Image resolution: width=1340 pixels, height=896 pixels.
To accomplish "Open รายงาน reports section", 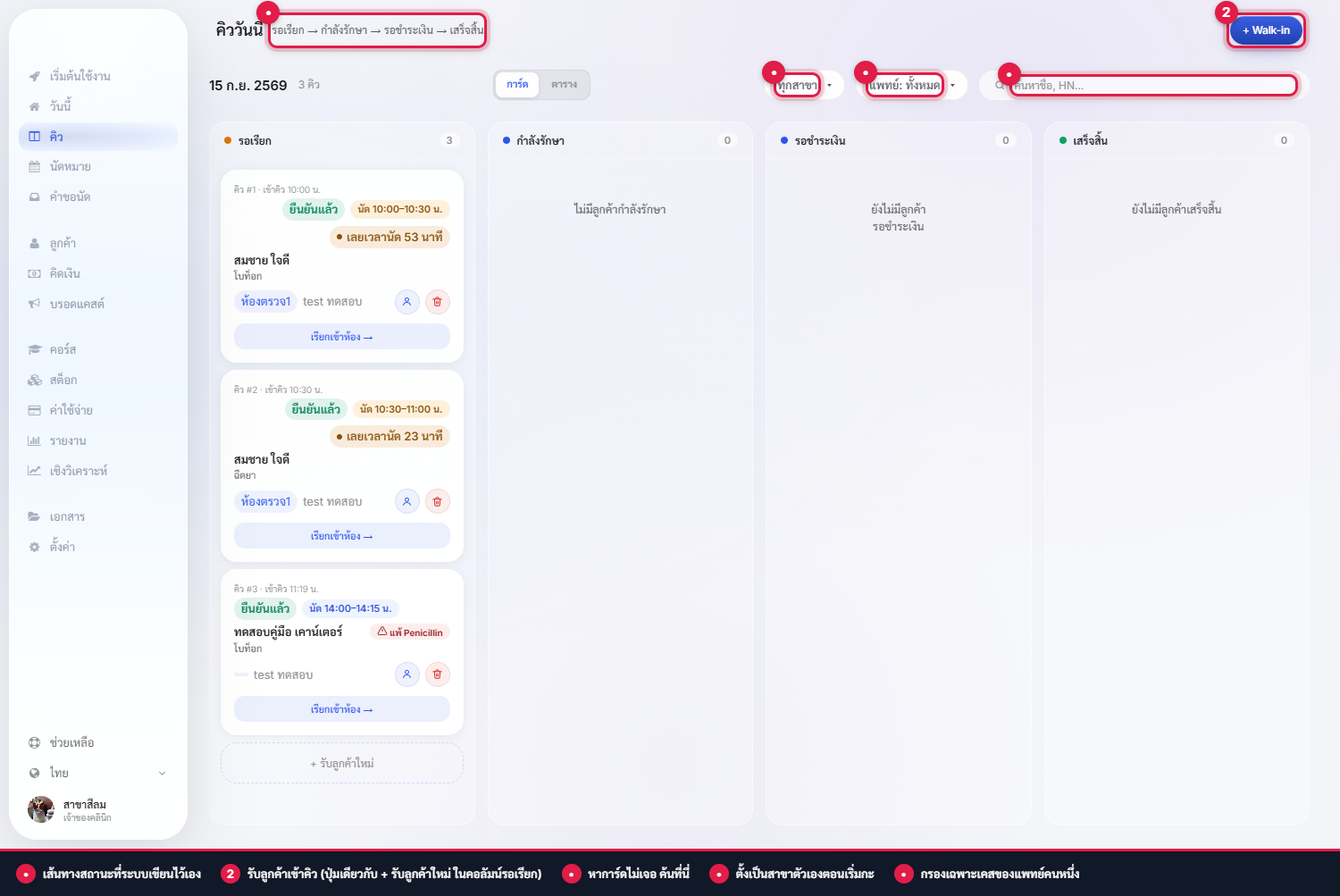I will (98, 441).
